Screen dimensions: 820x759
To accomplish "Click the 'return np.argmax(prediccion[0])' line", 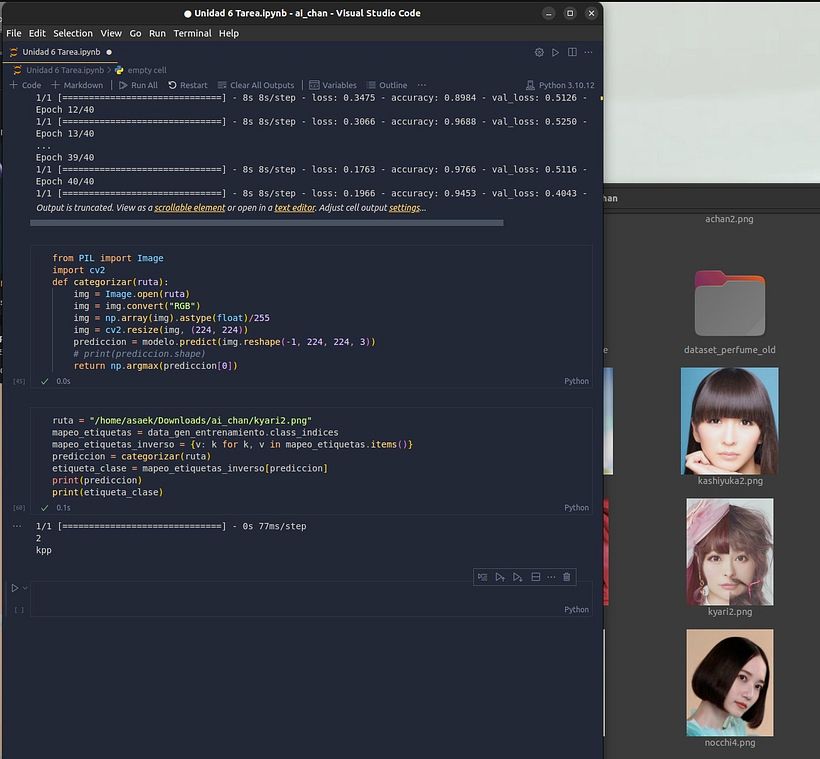I will coord(155,366).
